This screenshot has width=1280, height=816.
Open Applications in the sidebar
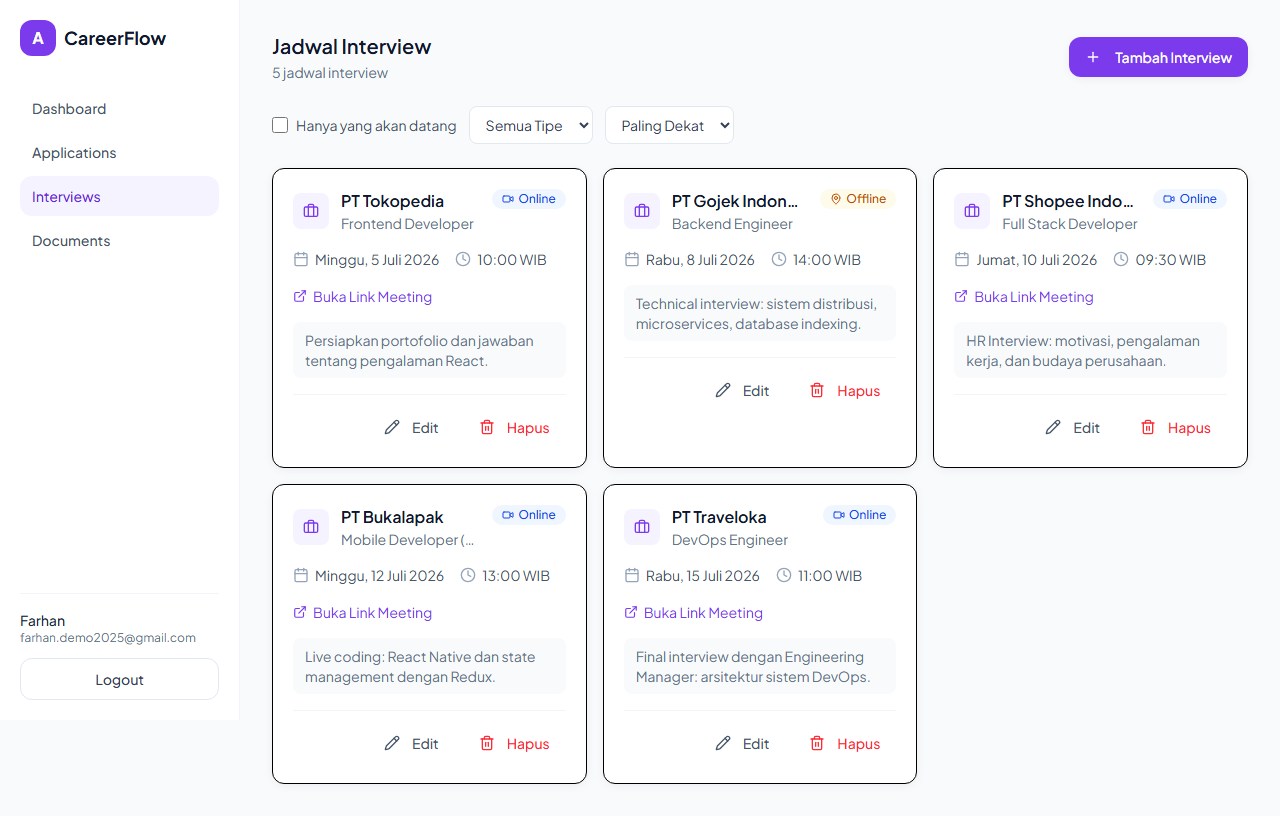tap(119, 153)
